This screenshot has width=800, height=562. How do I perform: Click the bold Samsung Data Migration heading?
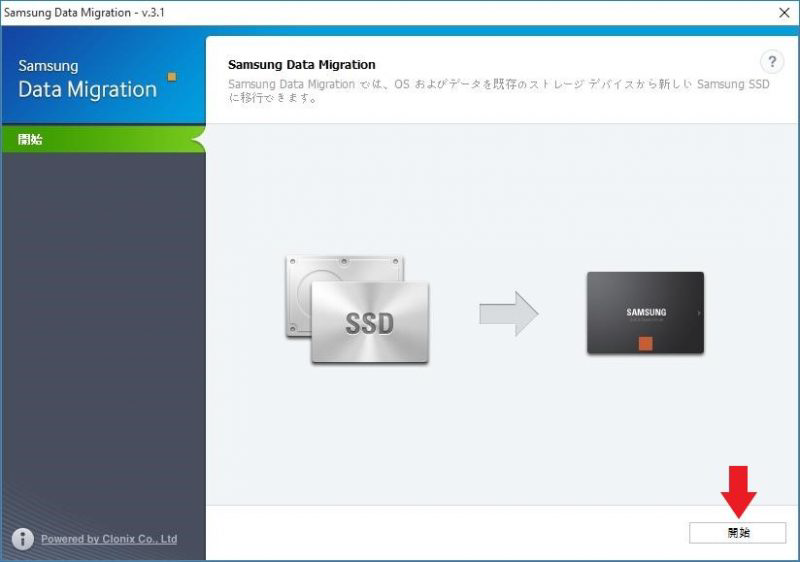coord(302,65)
